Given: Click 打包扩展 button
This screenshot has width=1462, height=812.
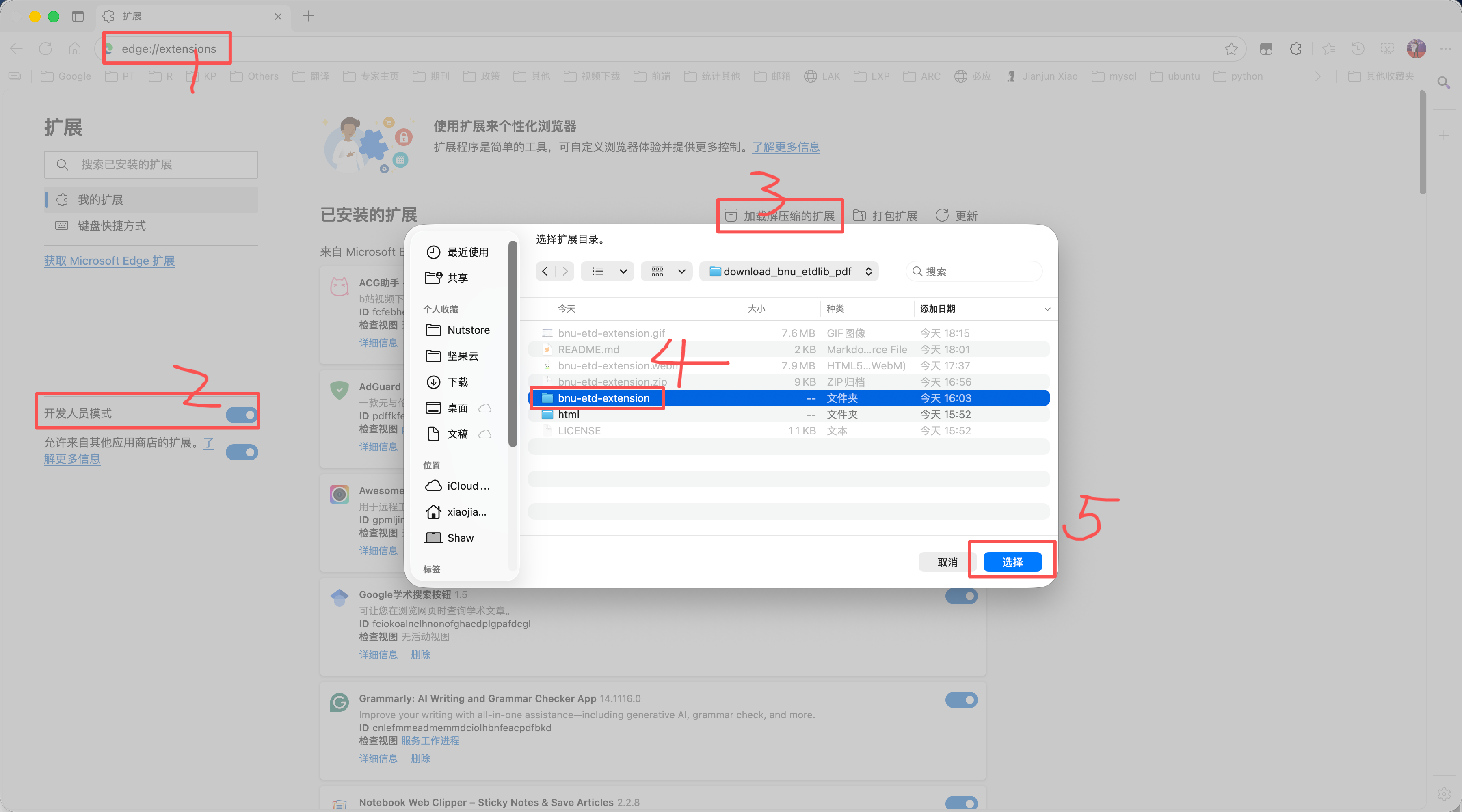Looking at the screenshot, I should (885, 216).
